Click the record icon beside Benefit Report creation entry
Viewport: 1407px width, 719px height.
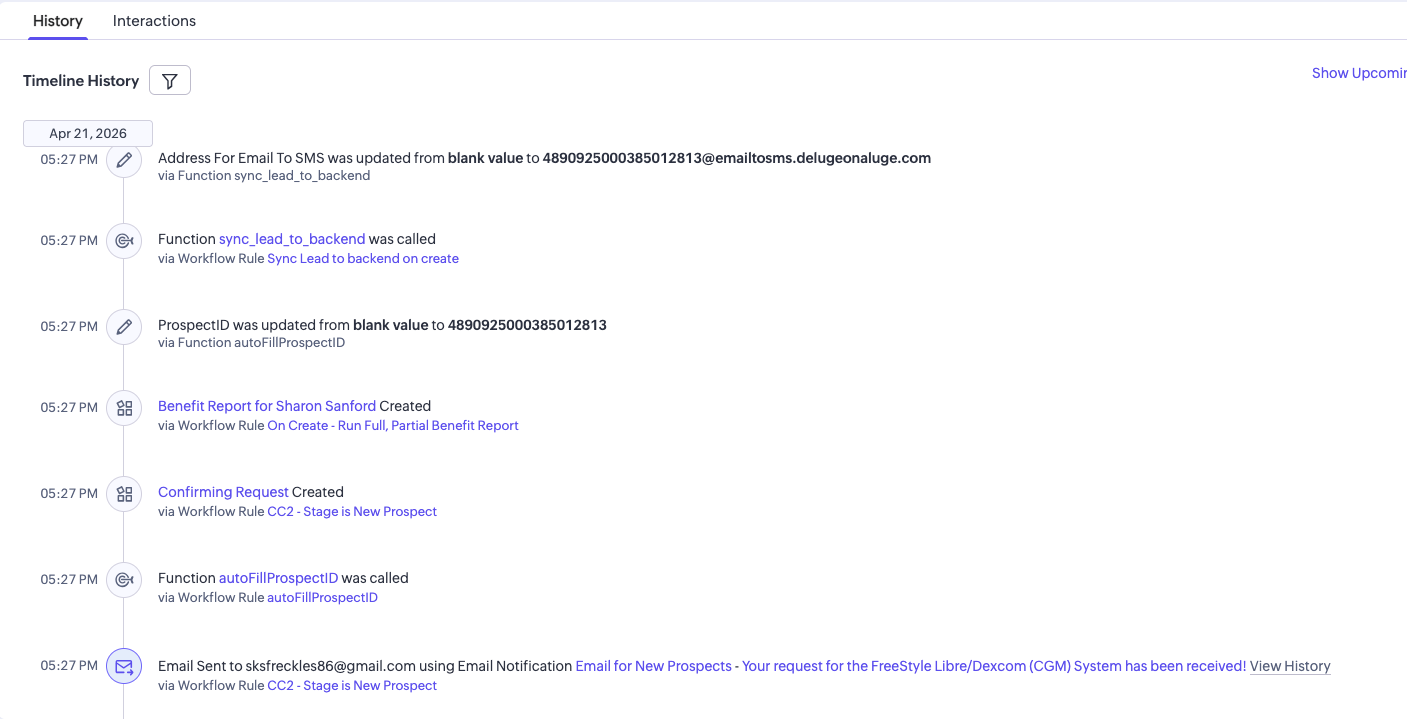click(123, 407)
